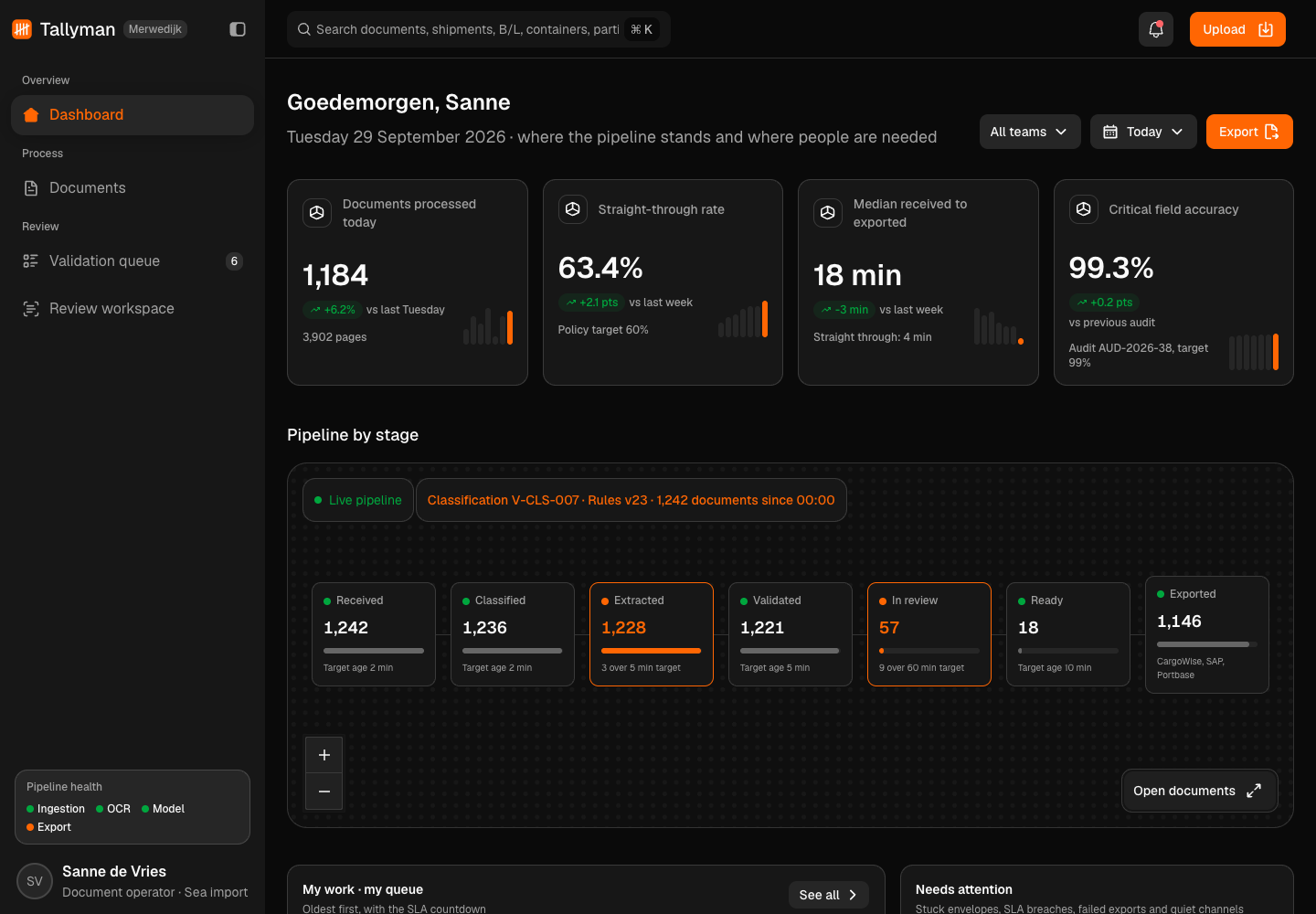Click the Critical field accuracy icon
The width and height of the screenshot is (1316, 914).
tap(1084, 209)
